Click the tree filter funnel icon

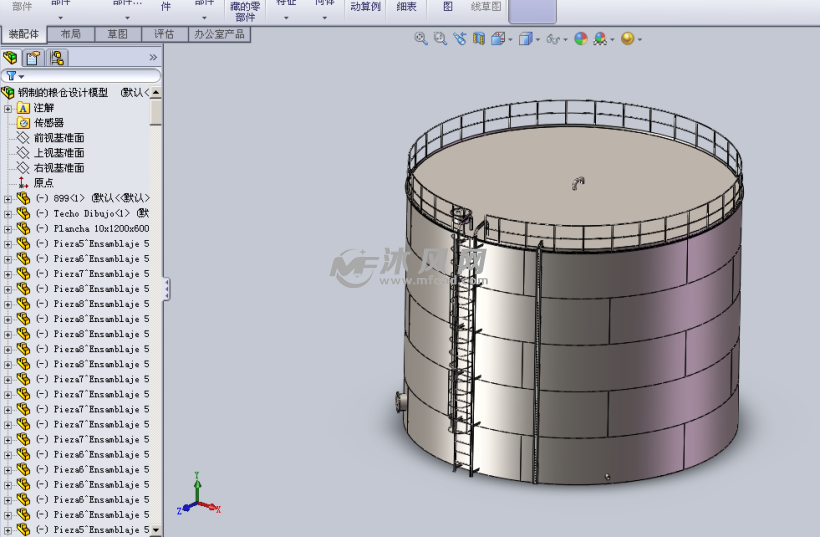coord(11,76)
